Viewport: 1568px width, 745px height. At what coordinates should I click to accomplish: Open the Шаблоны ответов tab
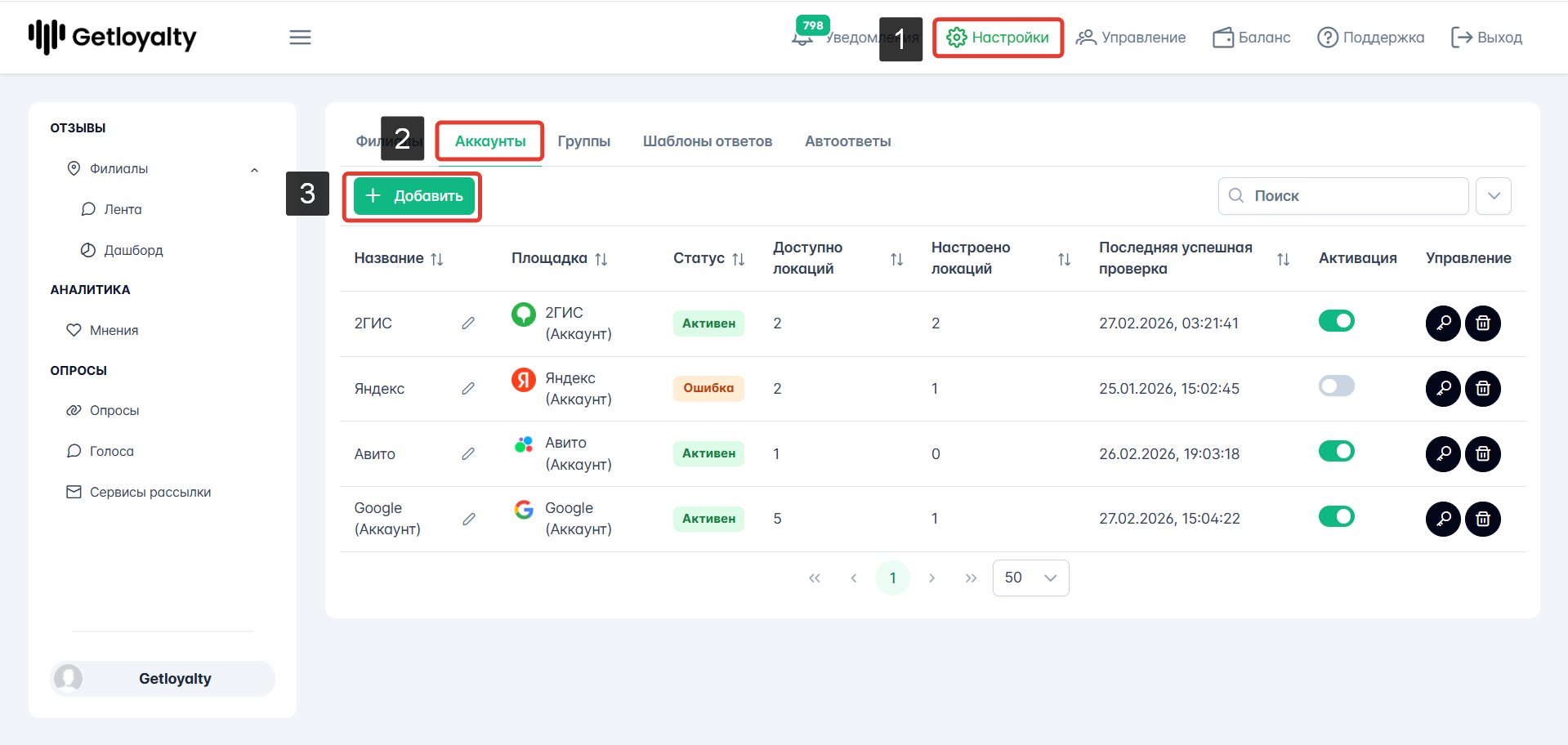(707, 141)
